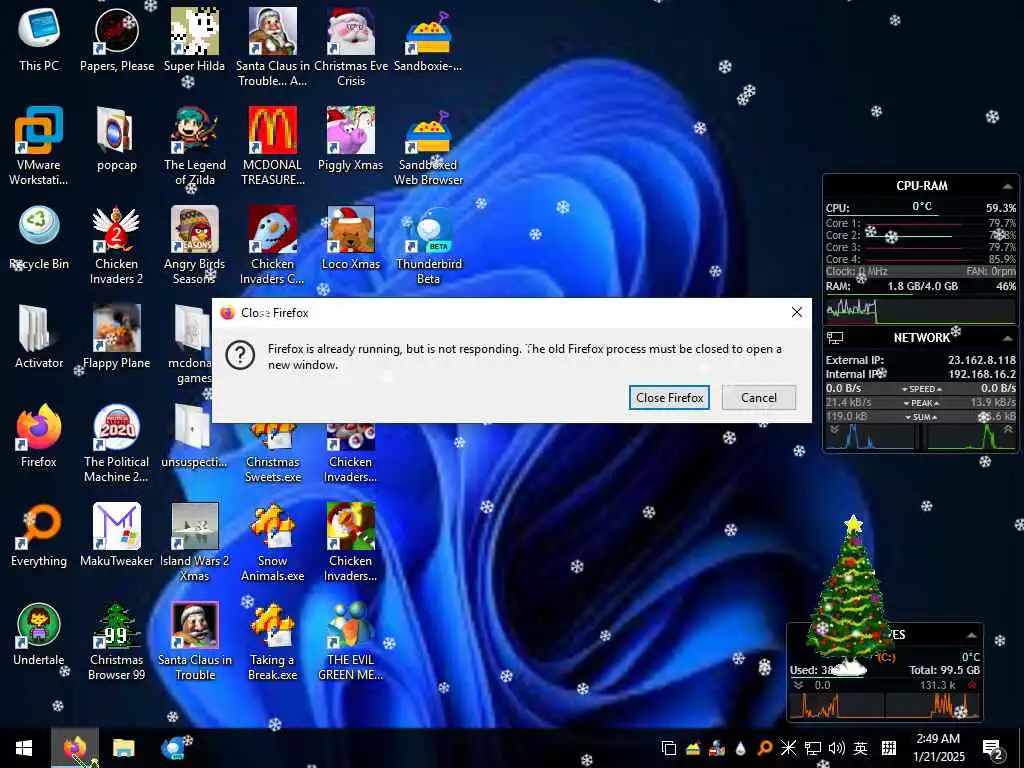Select the Christmas Eve Crisis shortcut
The width and height of the screenshot is (1024, 768).
point(351,46)
